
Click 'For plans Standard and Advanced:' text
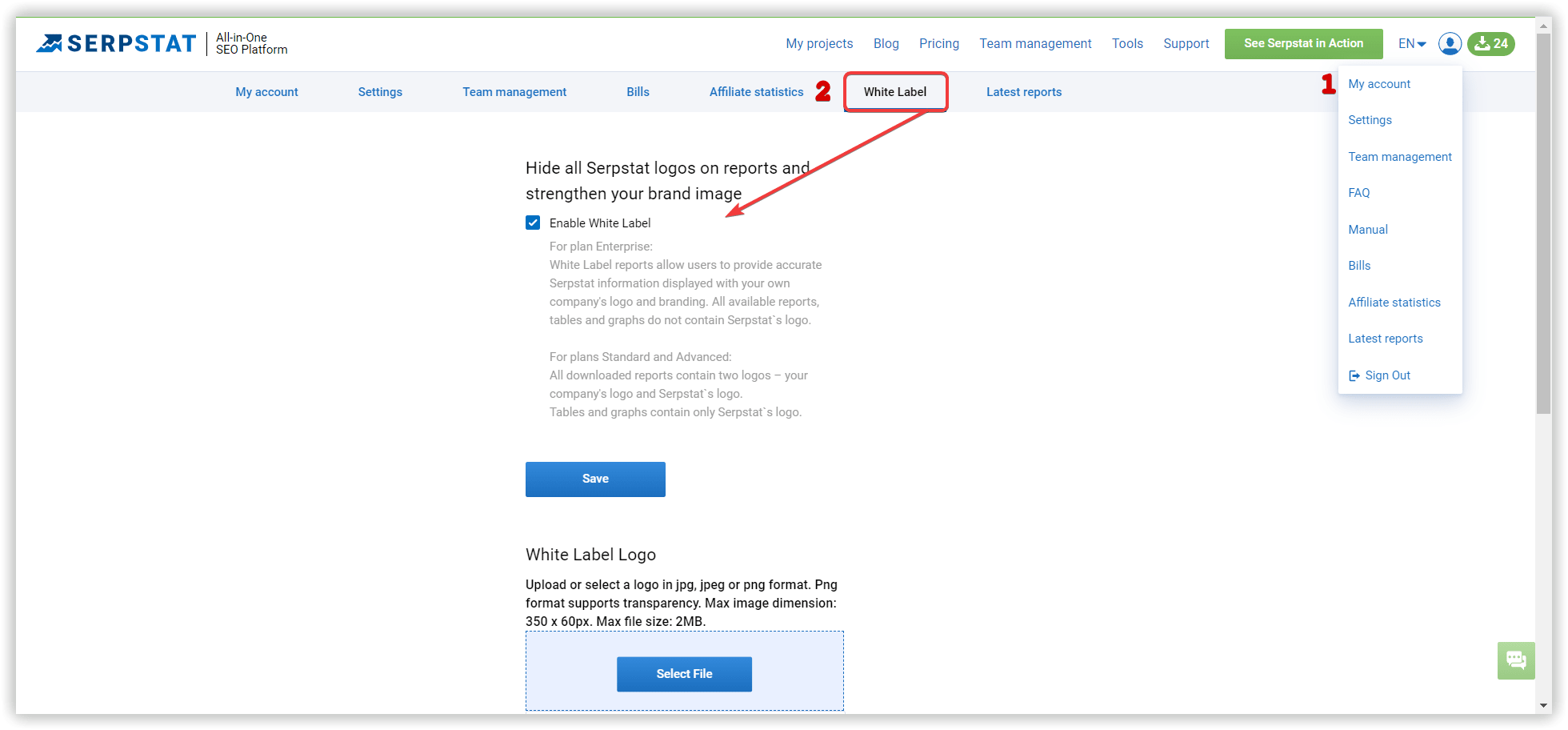(x=640, y=357)
